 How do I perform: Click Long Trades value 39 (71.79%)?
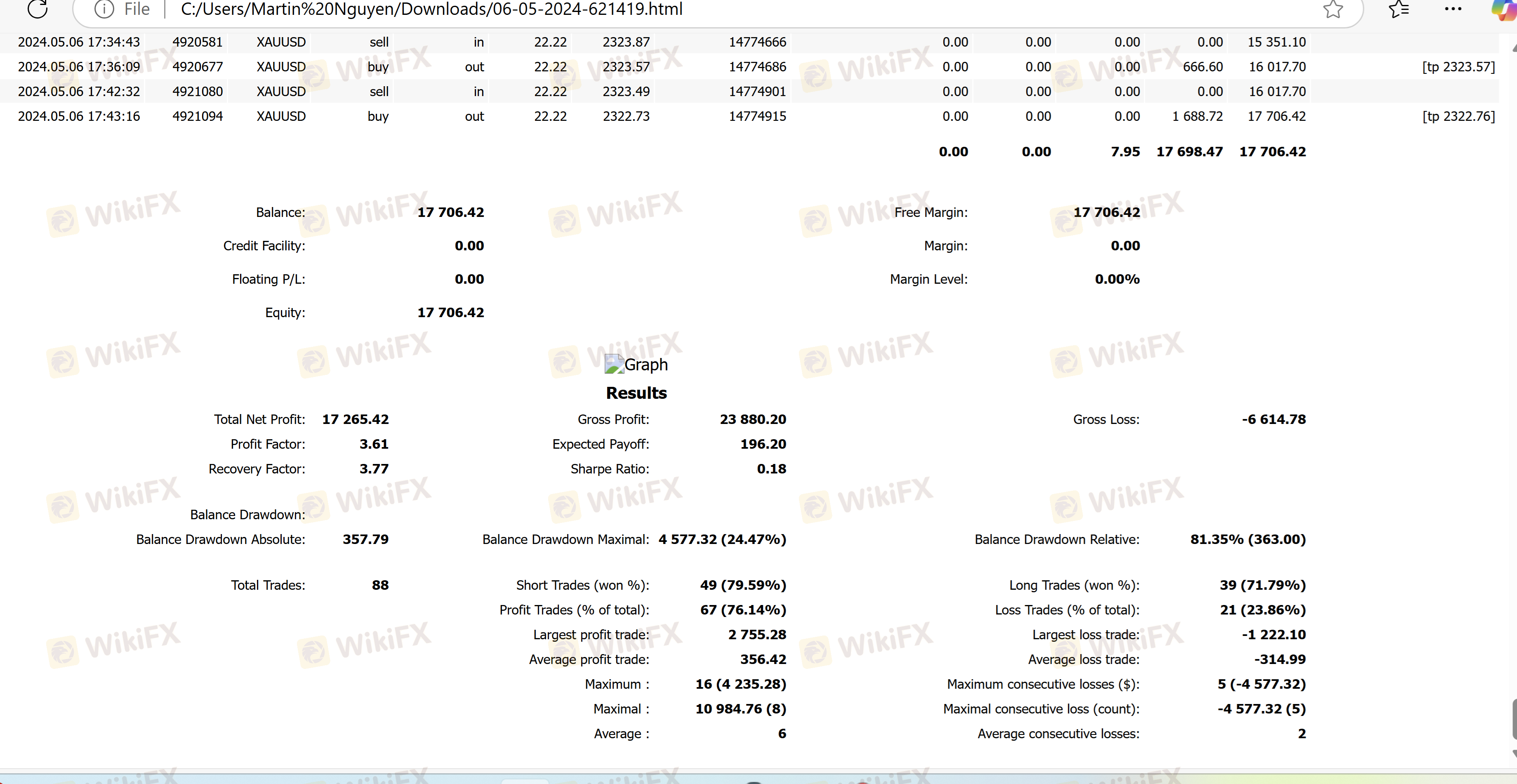[1263, 586]
